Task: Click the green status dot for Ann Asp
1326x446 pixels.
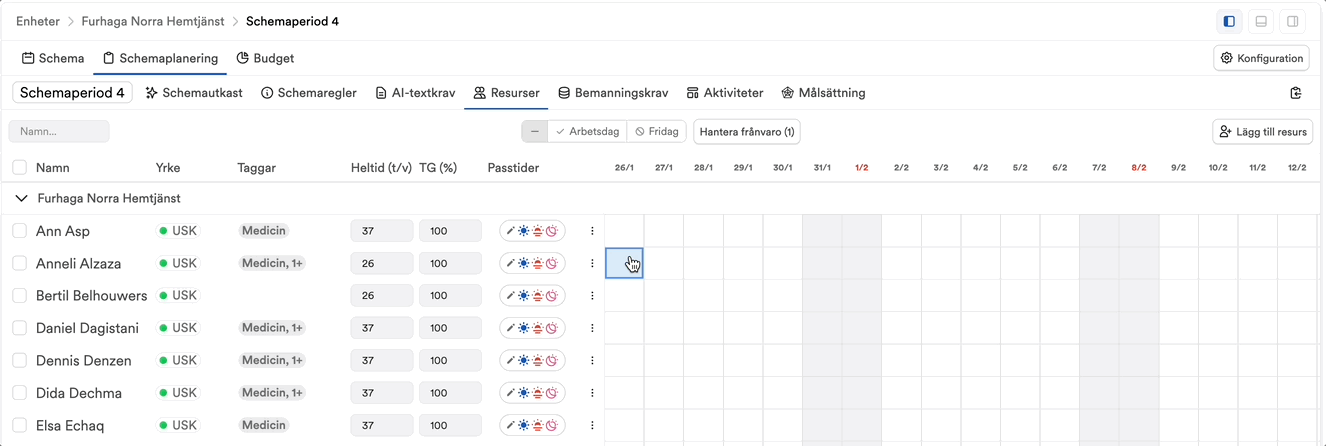Action: (163, 231)
